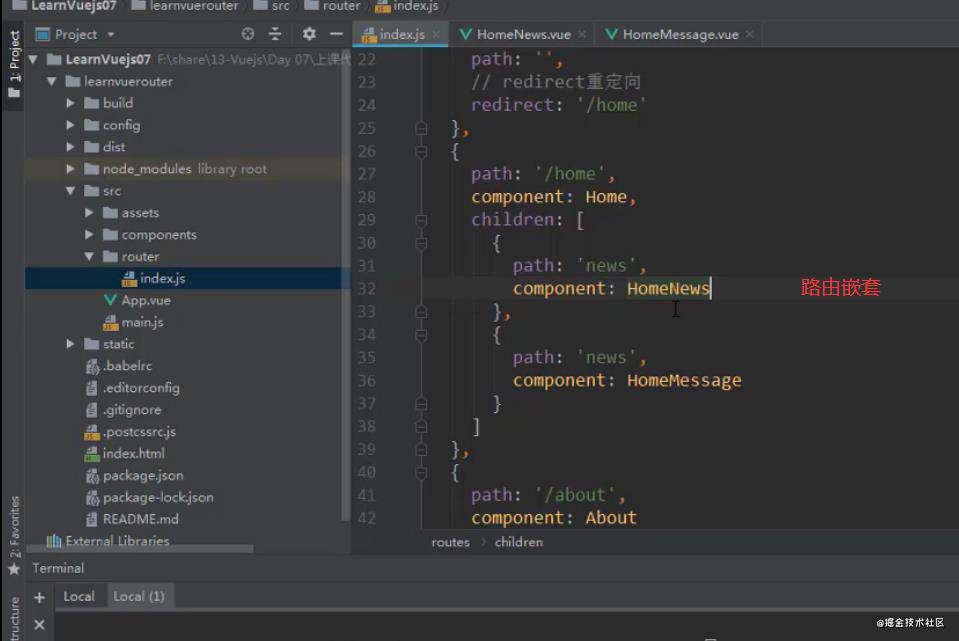The image size is (959, 641).
Task: Place cursor on HomeMessage at line 36
Action: click(x=684, y=380)
